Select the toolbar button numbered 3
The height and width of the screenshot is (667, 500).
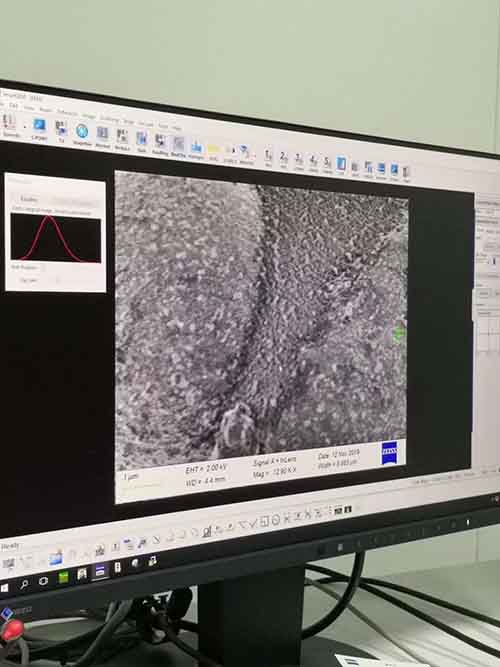click(x=299, y=159)
